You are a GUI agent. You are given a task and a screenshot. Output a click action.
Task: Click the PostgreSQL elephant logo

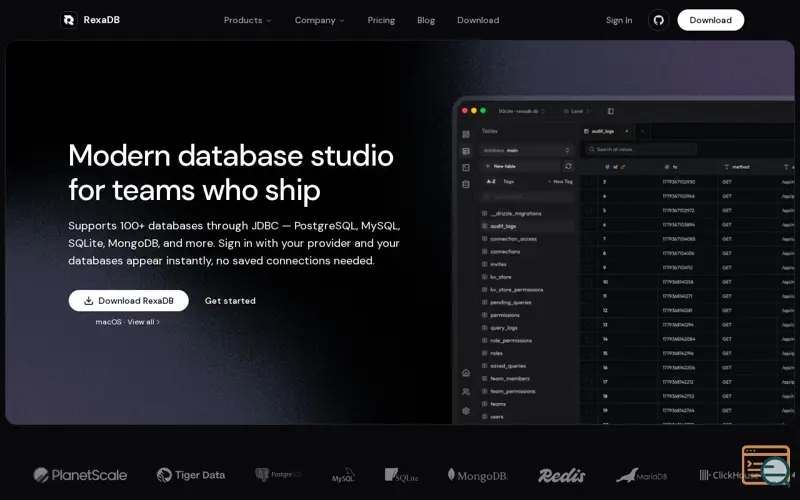278,475
